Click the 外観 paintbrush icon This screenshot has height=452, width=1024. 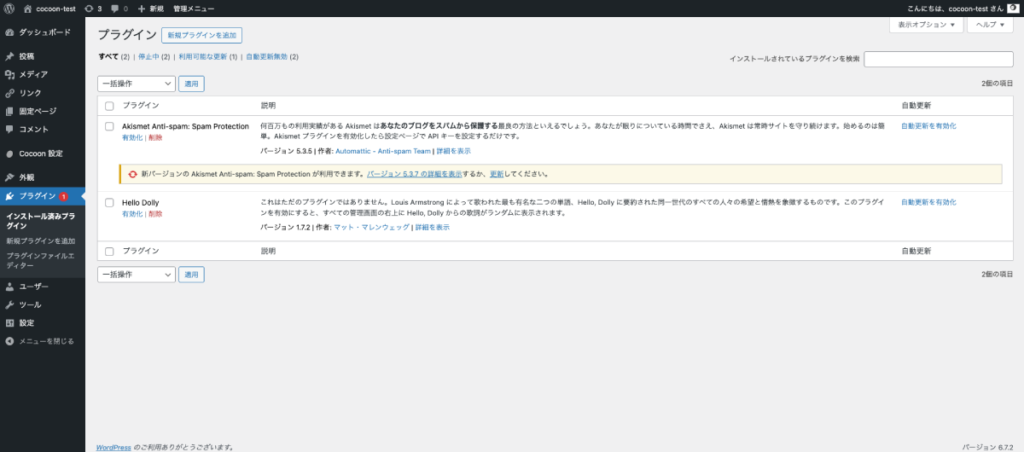(x=10, y=178)
